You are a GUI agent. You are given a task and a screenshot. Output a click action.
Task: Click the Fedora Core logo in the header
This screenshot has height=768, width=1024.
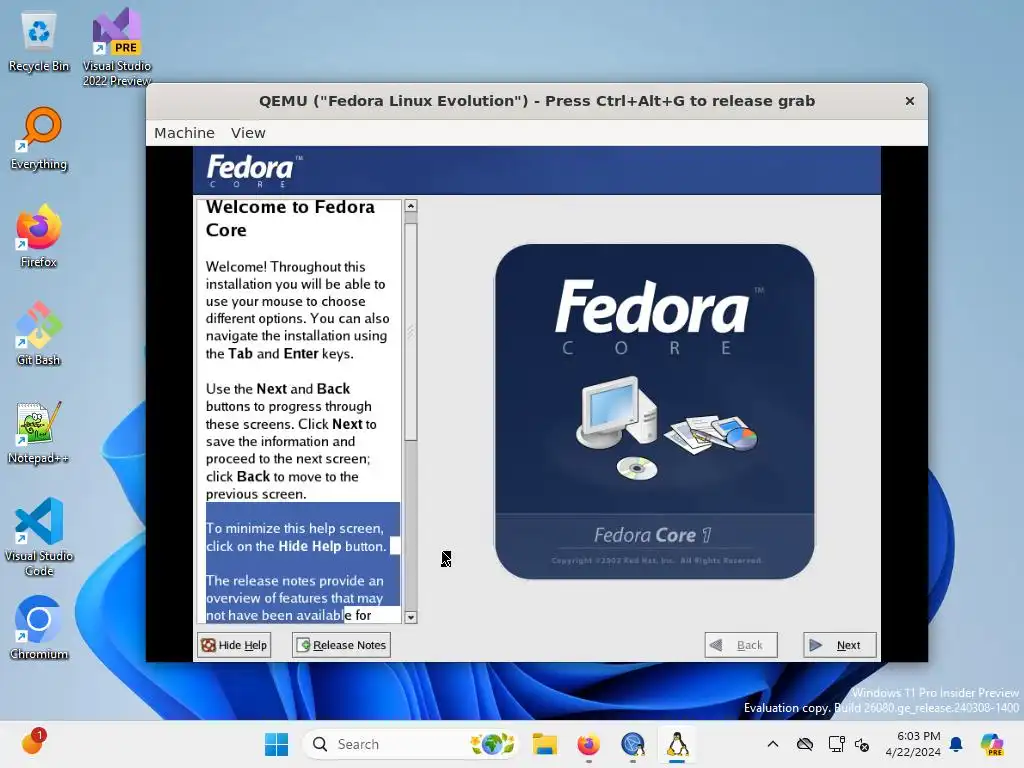254,170
